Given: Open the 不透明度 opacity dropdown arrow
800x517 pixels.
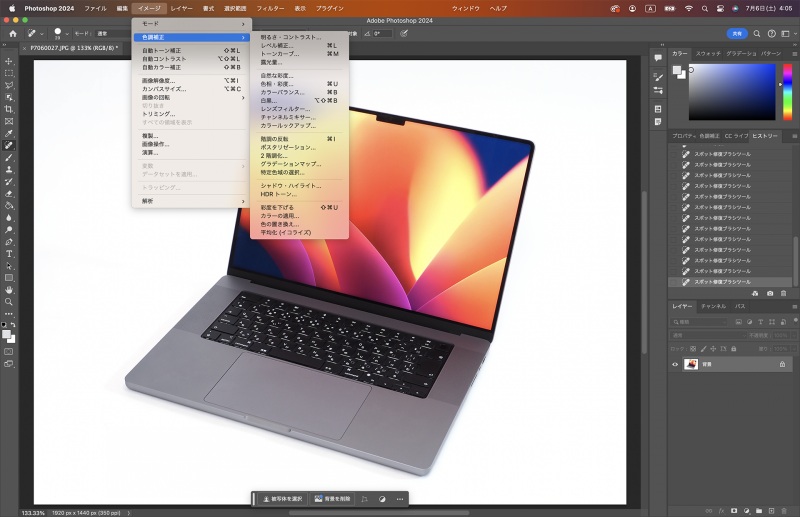Looking at the screenshot, I should [793, 335].
